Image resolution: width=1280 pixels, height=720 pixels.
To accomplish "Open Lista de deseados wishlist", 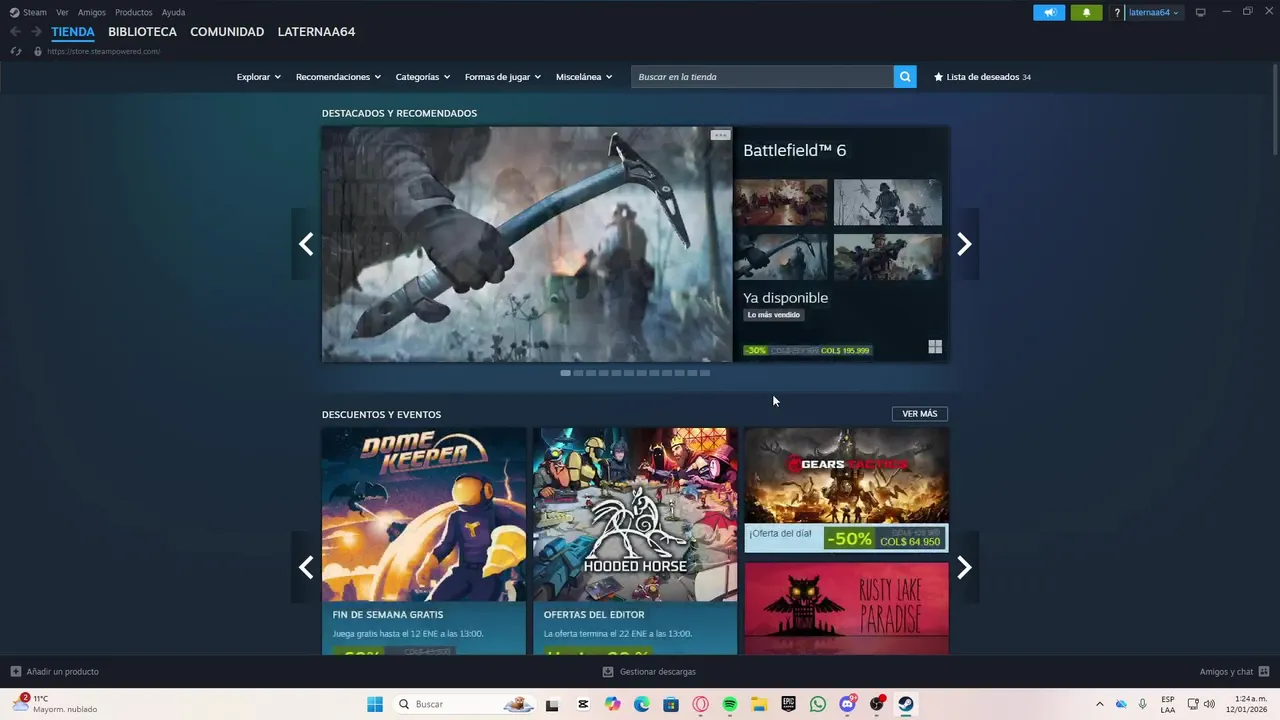I will coord(982,77).
